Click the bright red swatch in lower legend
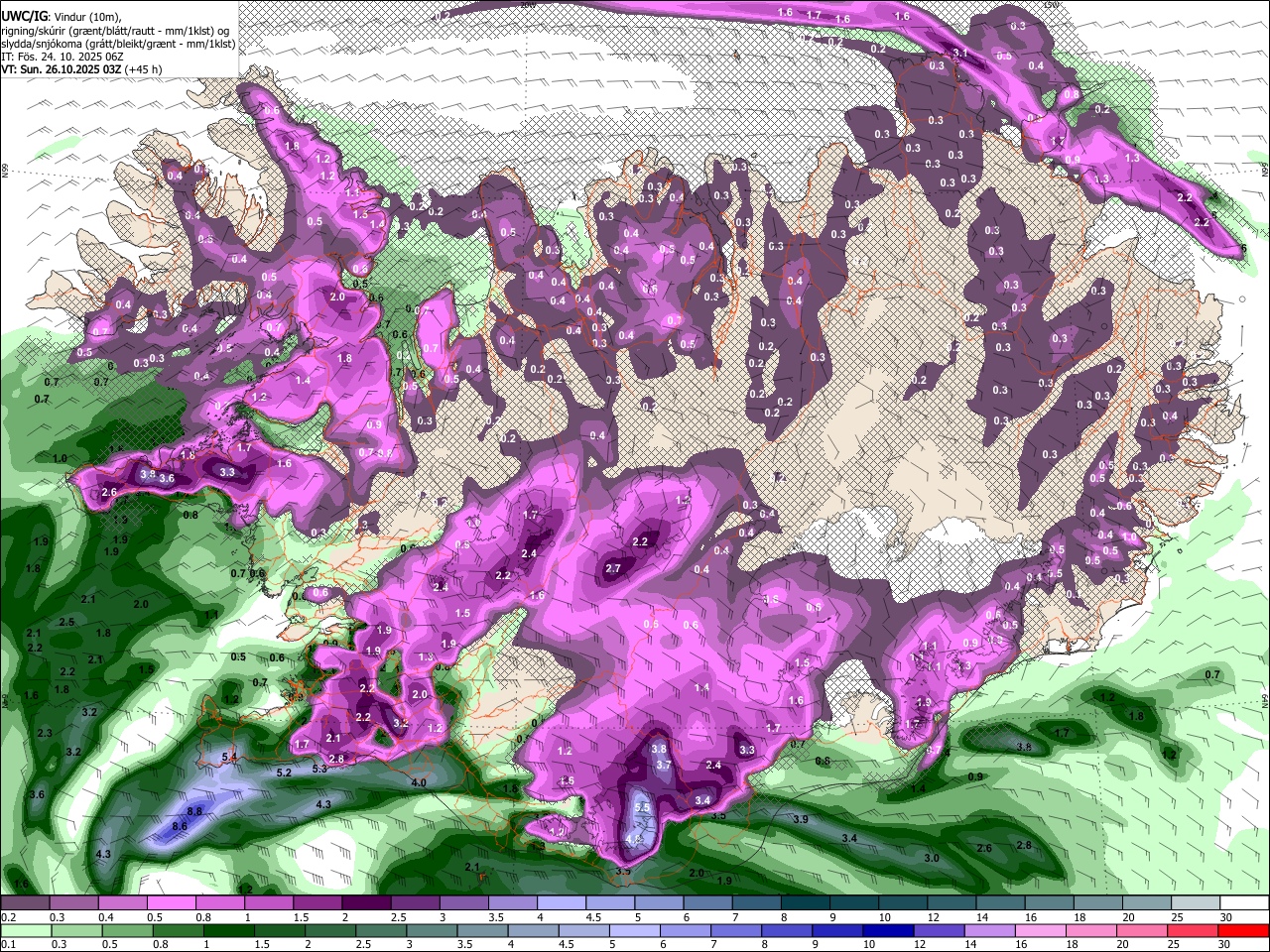Viewport: 1270px width, 952px height. (1243, 930)
